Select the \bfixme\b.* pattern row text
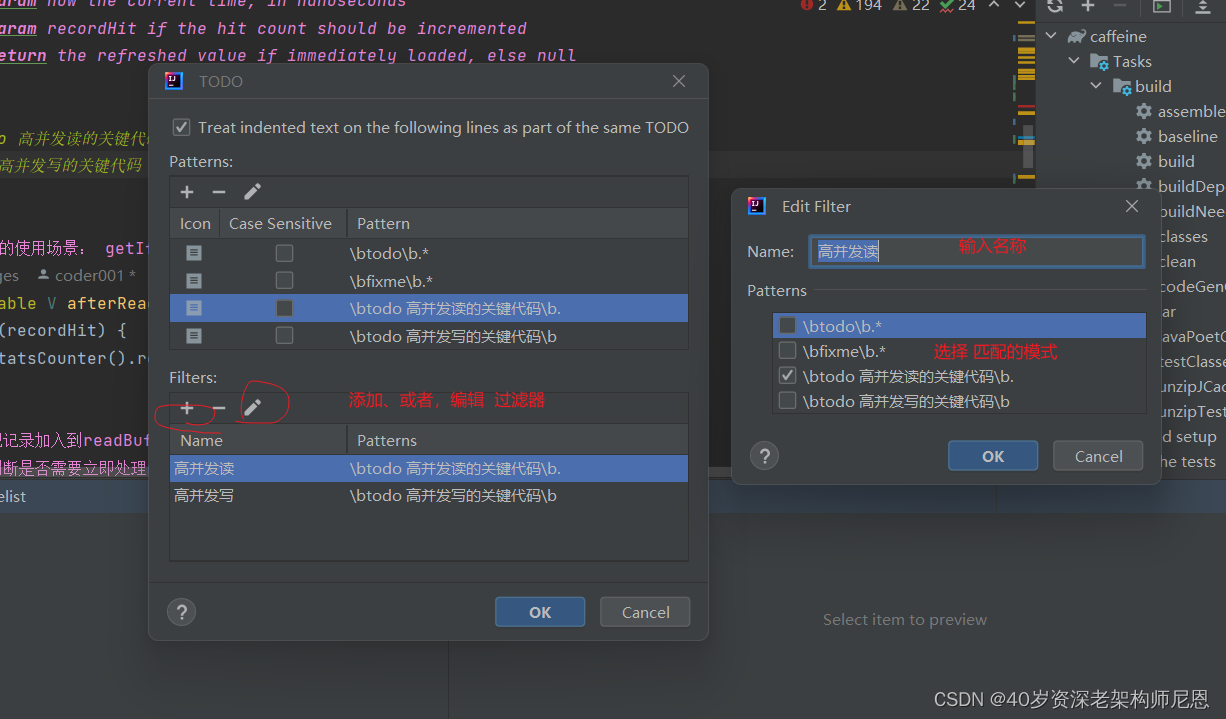The height and width of the screenshot is (719, 1226). coord(391,281)
